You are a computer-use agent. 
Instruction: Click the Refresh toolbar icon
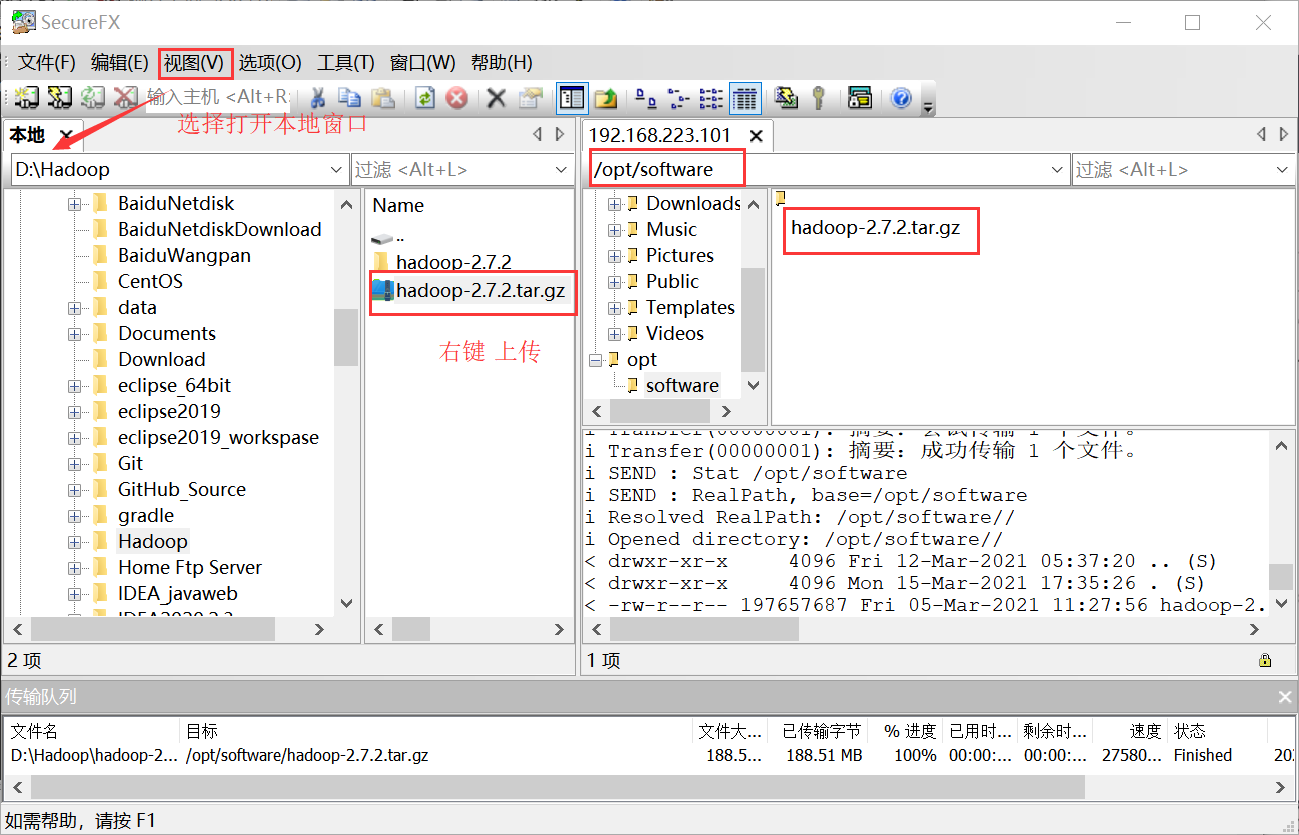tap(425, 97)
